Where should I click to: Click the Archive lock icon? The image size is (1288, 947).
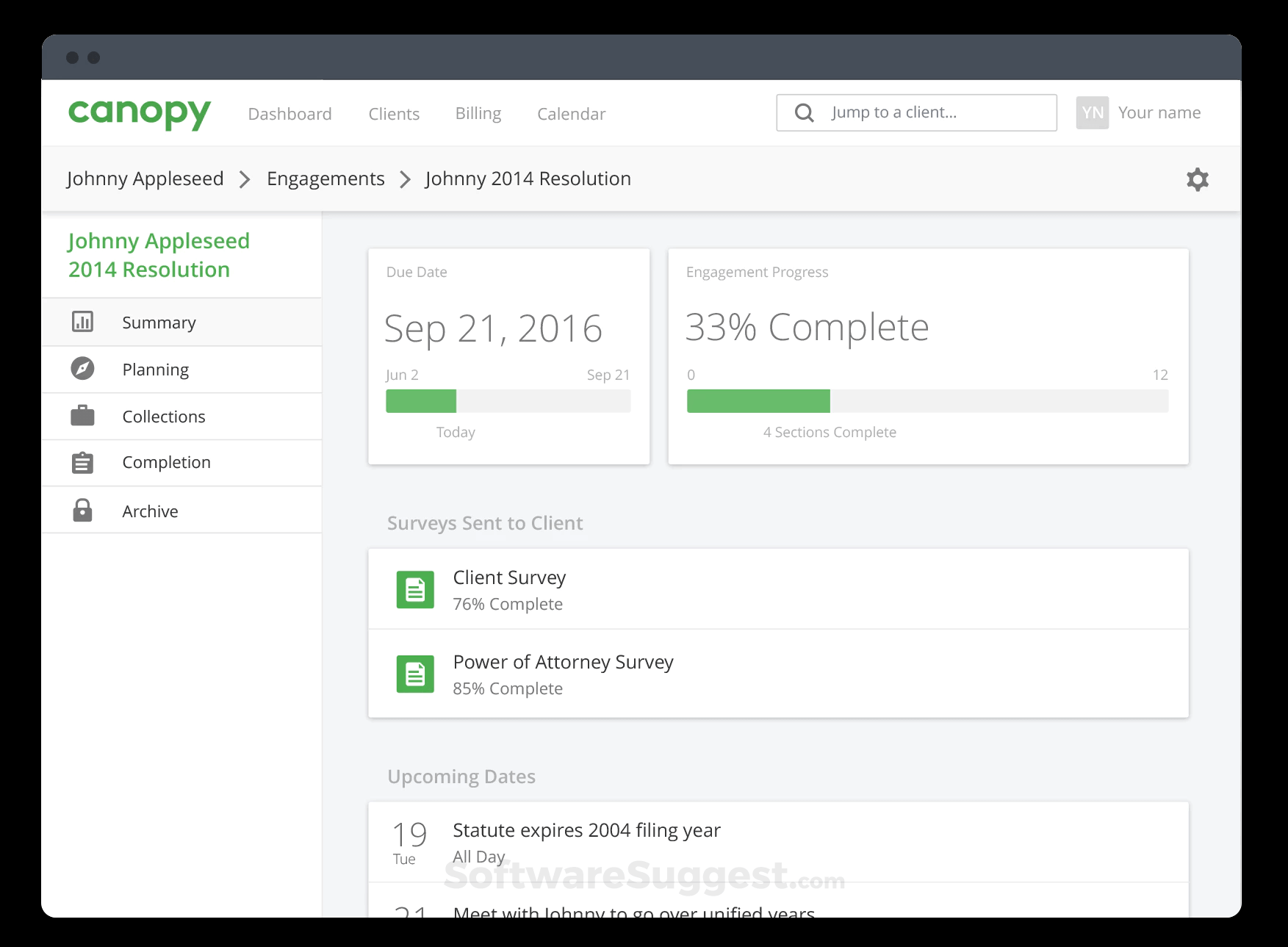[x=82, y=510]
